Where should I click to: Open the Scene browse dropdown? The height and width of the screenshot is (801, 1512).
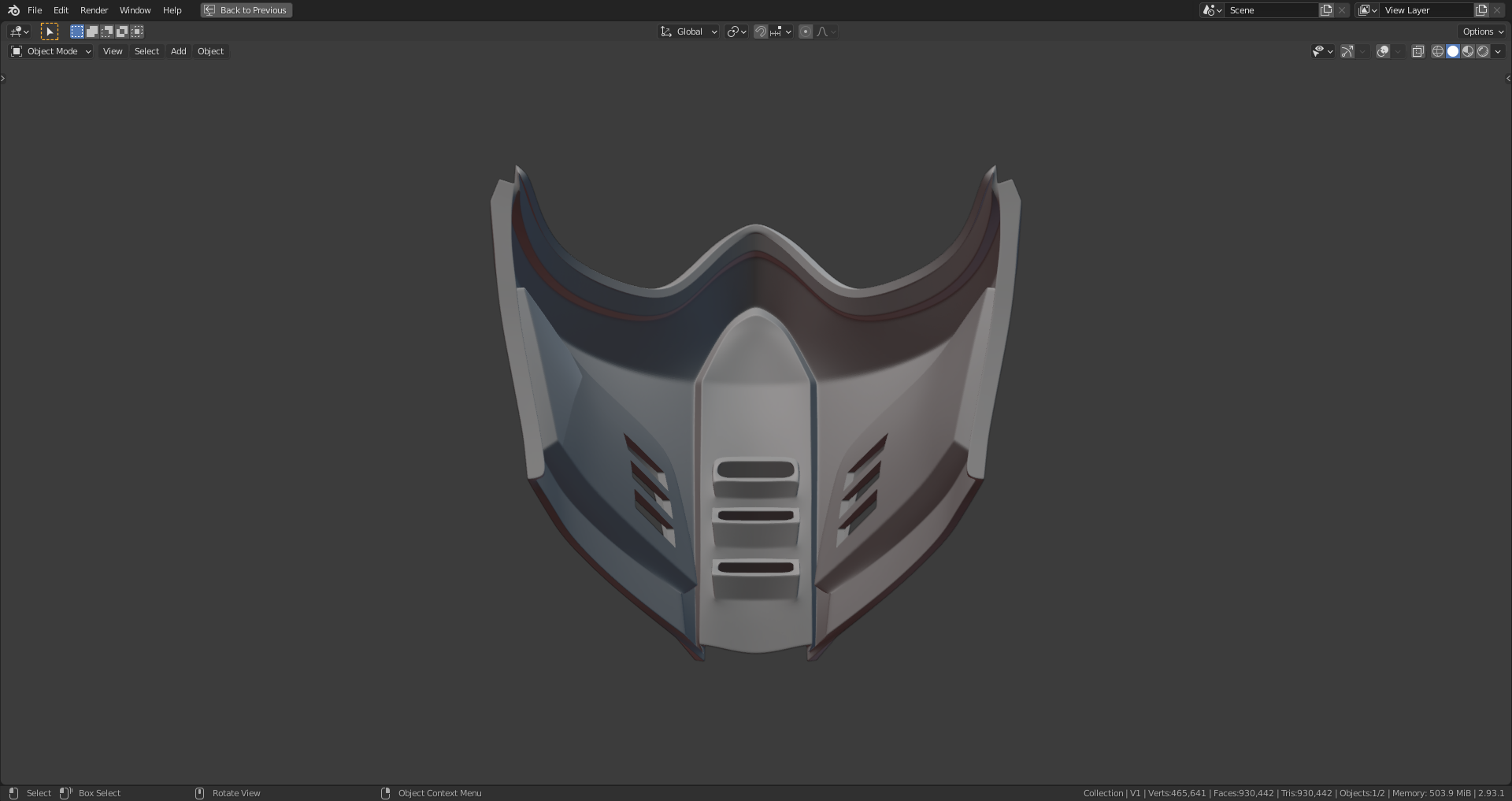click(x=1212, y=10)
